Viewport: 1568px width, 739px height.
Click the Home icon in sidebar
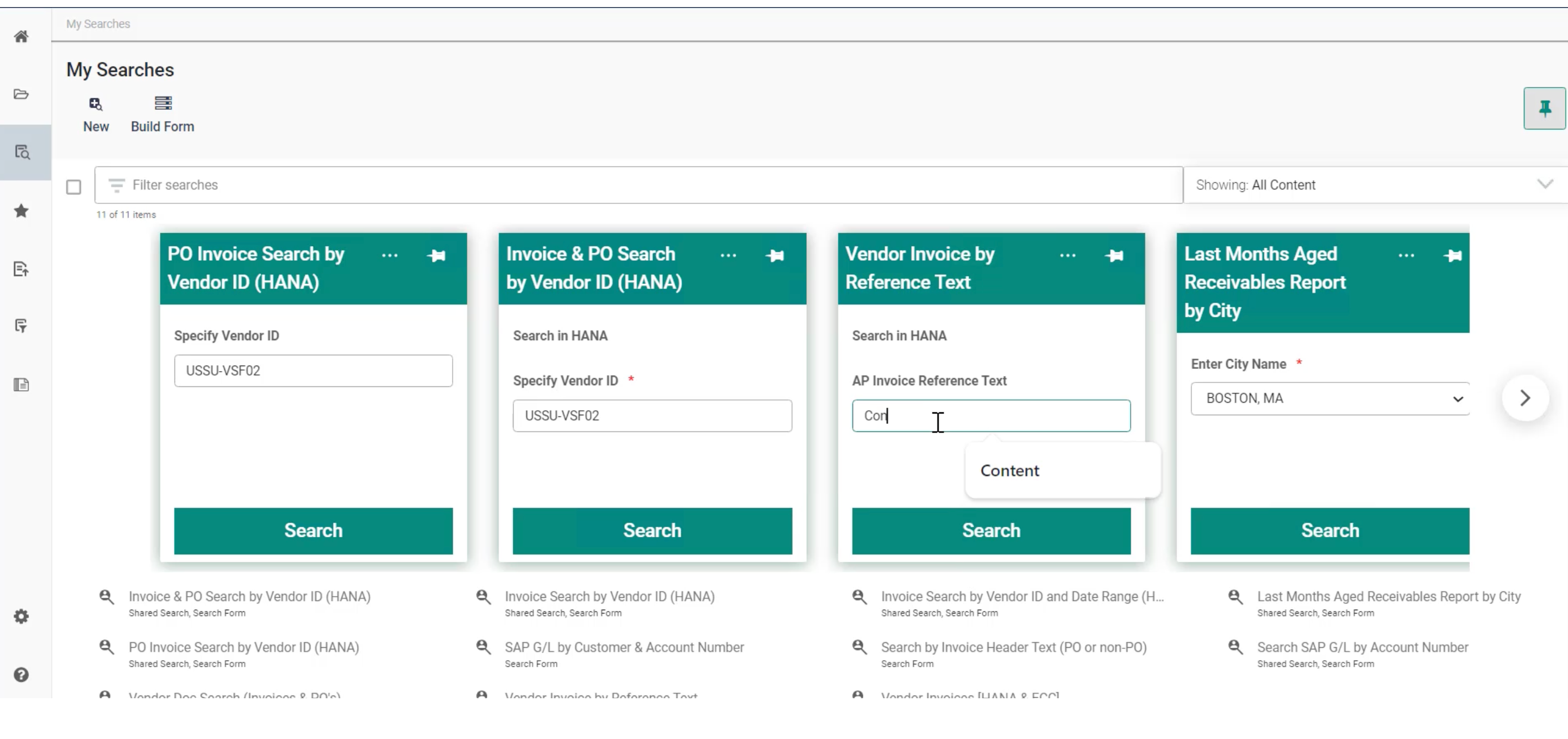pos(21,36)
